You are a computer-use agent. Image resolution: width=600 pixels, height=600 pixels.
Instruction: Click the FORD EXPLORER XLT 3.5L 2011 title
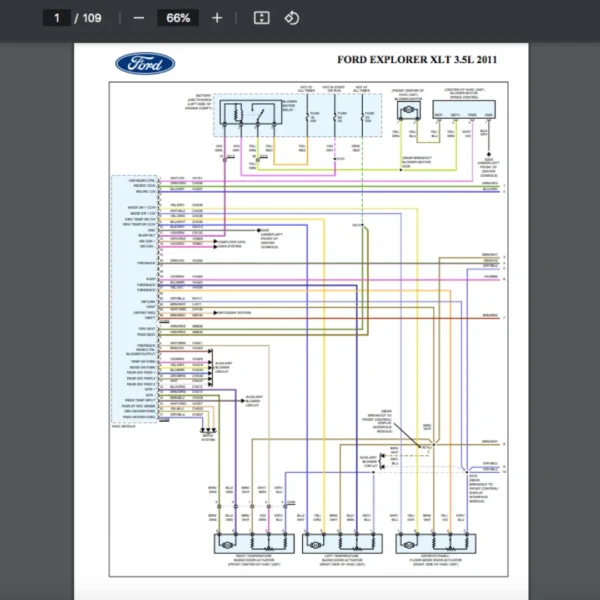point(417,61)
